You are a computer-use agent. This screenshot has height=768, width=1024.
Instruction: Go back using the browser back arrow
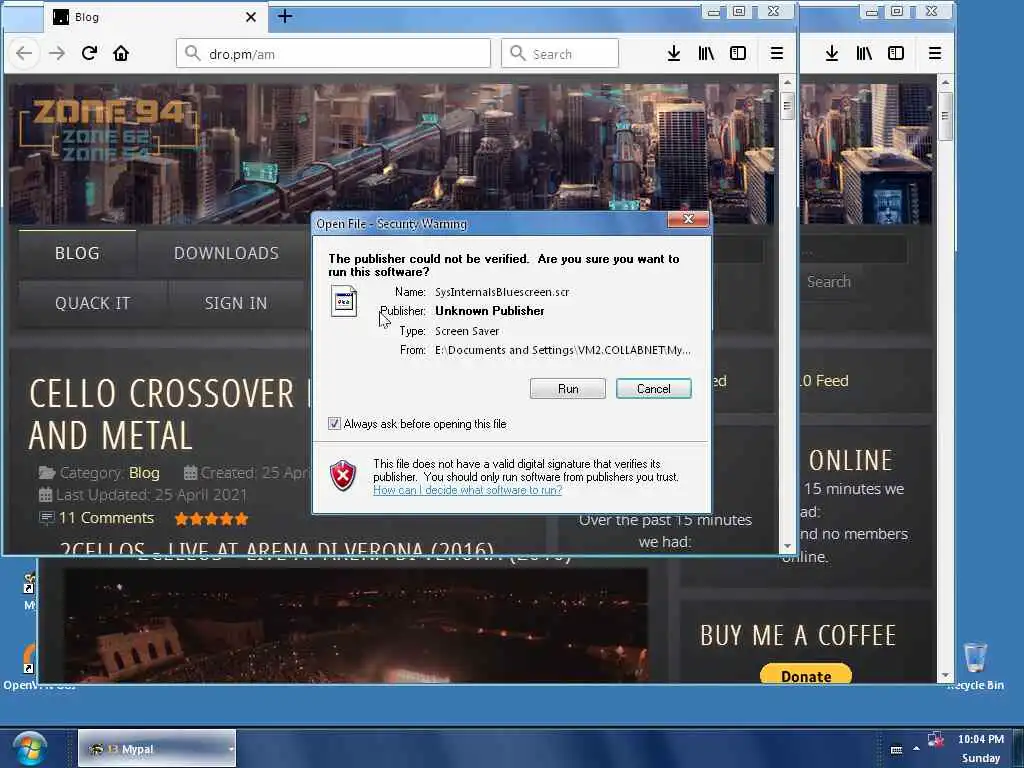pyautogui.click(x=24, y=54)
